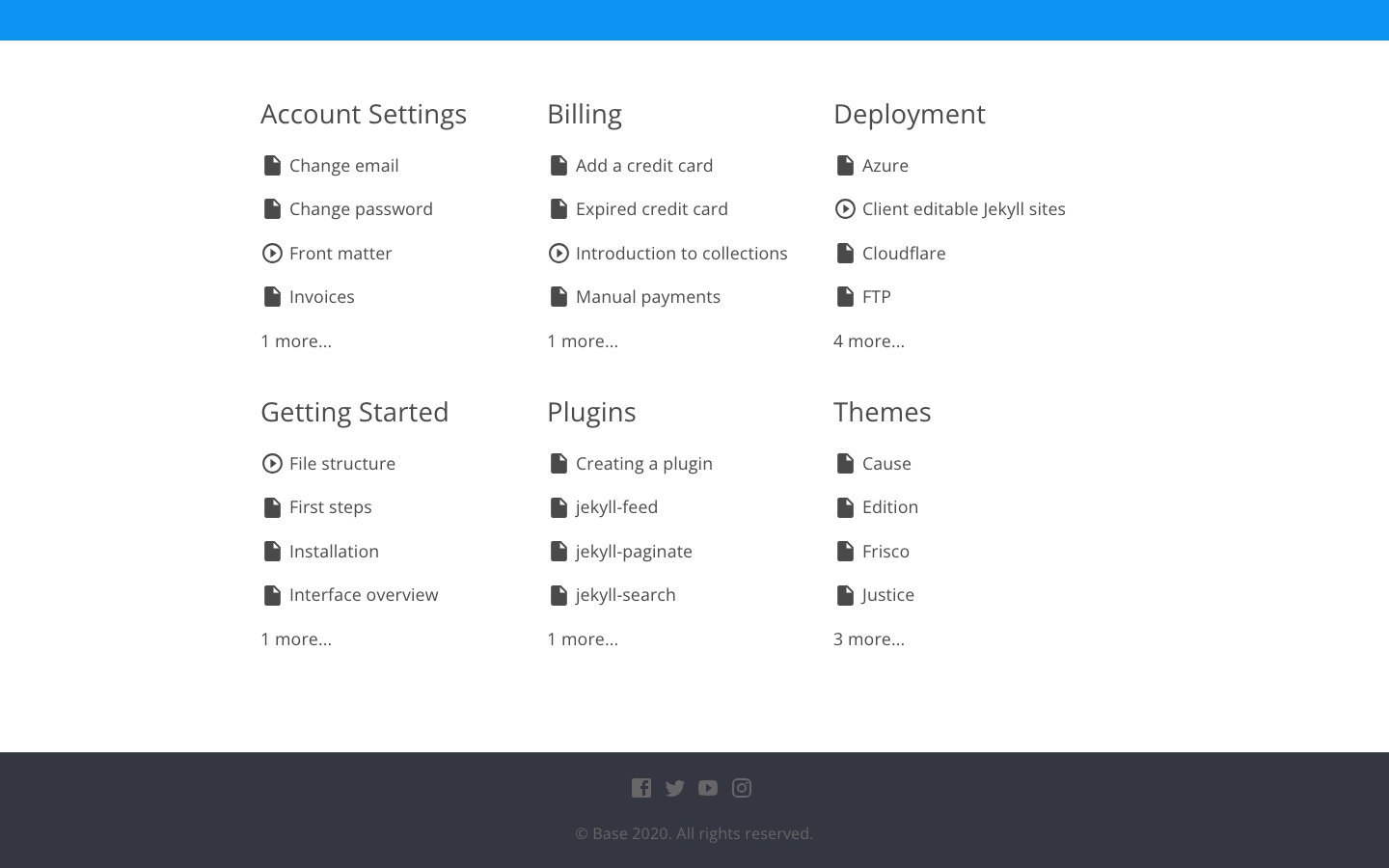This screenshot has width=1389, height=868.
Task: Click the document icon beside jekyll-search
Action: [x=558, y=595]
